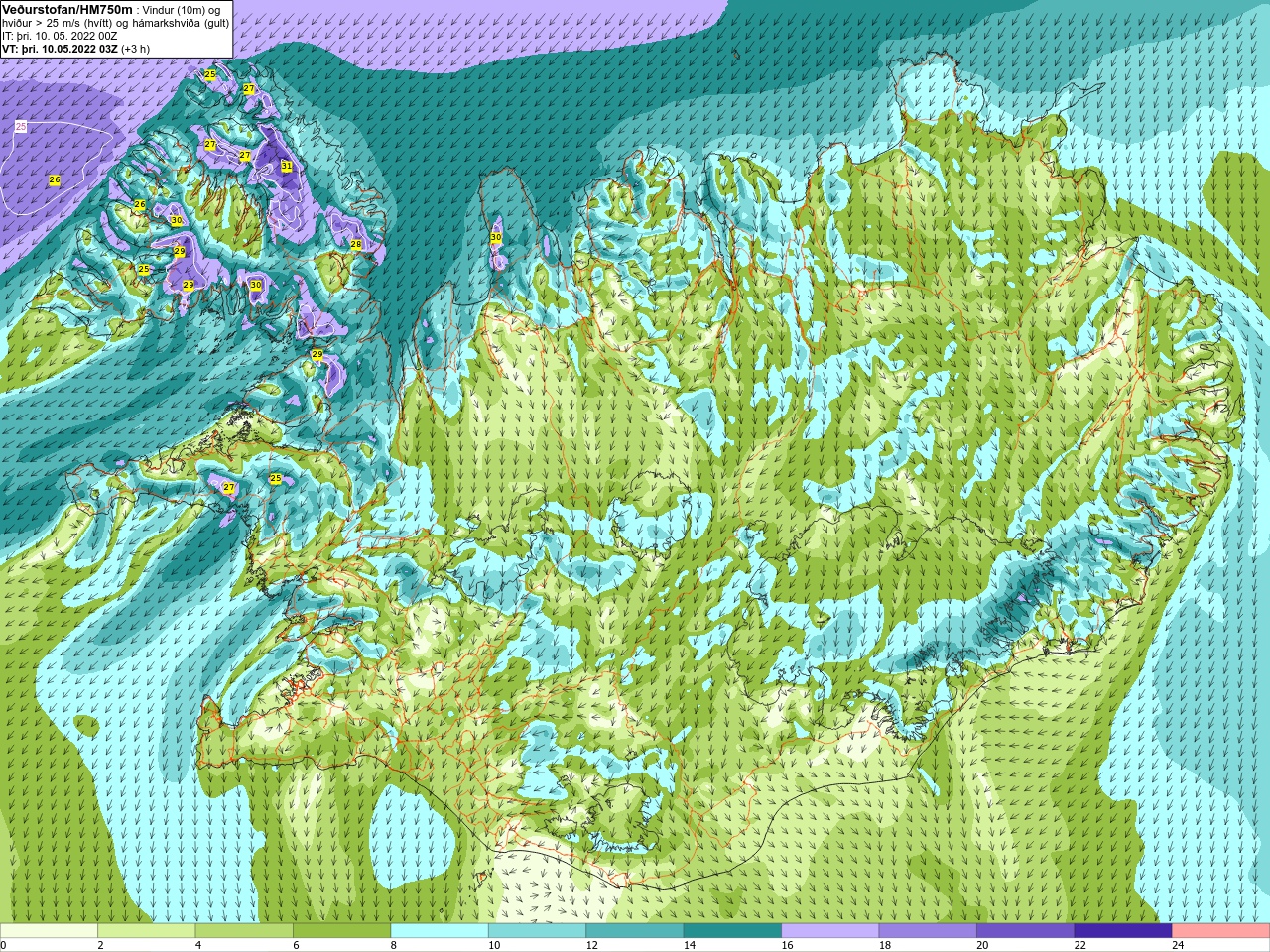Click the light green 2–4 m/s legend swatch

click(147, 931)
